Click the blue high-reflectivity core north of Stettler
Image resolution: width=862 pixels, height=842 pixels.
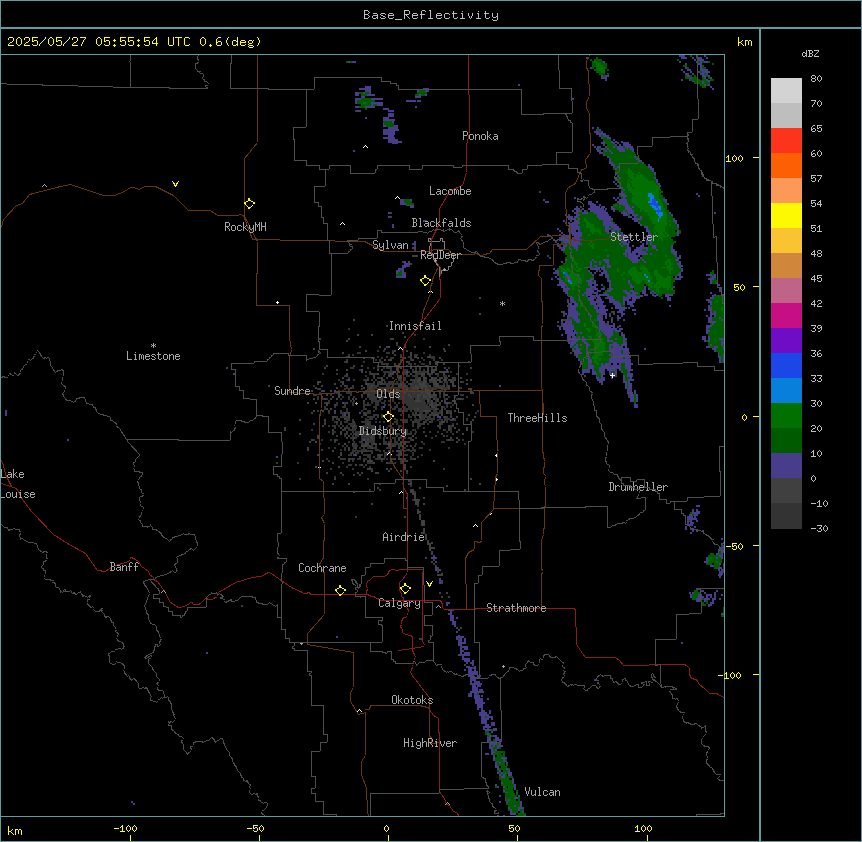tap(654, 204)
